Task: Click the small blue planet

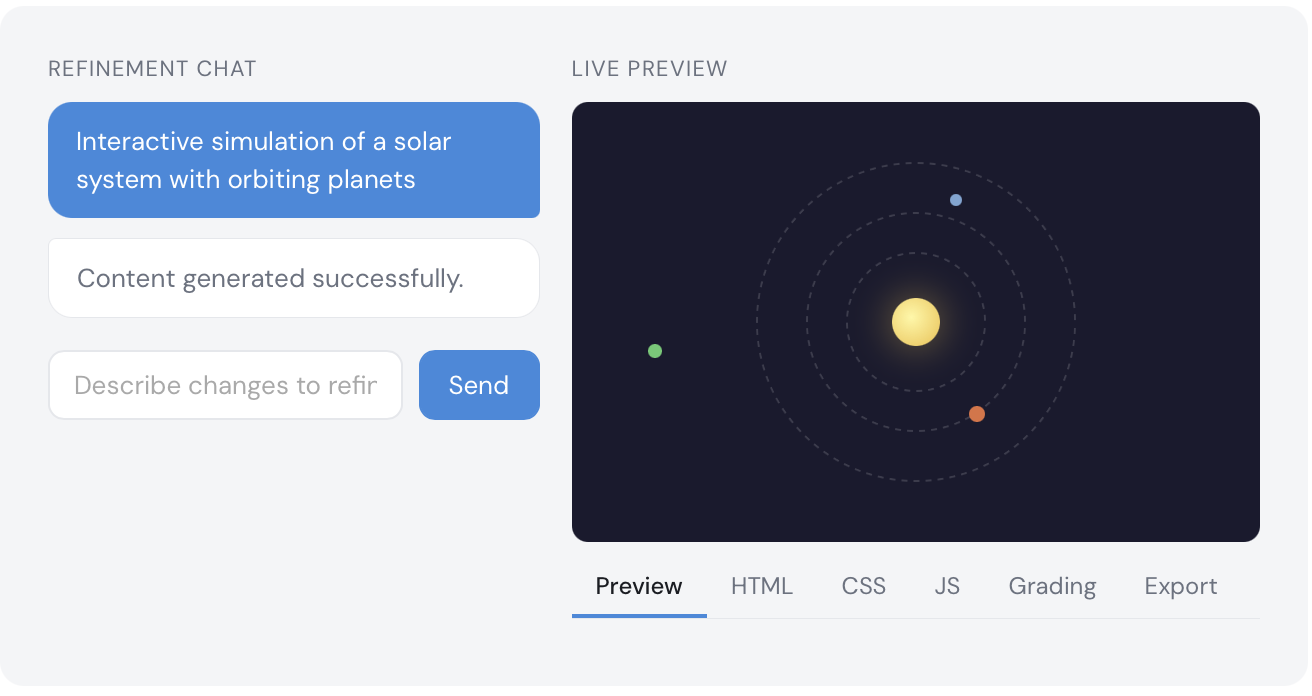Action: [x=956, y=200]
